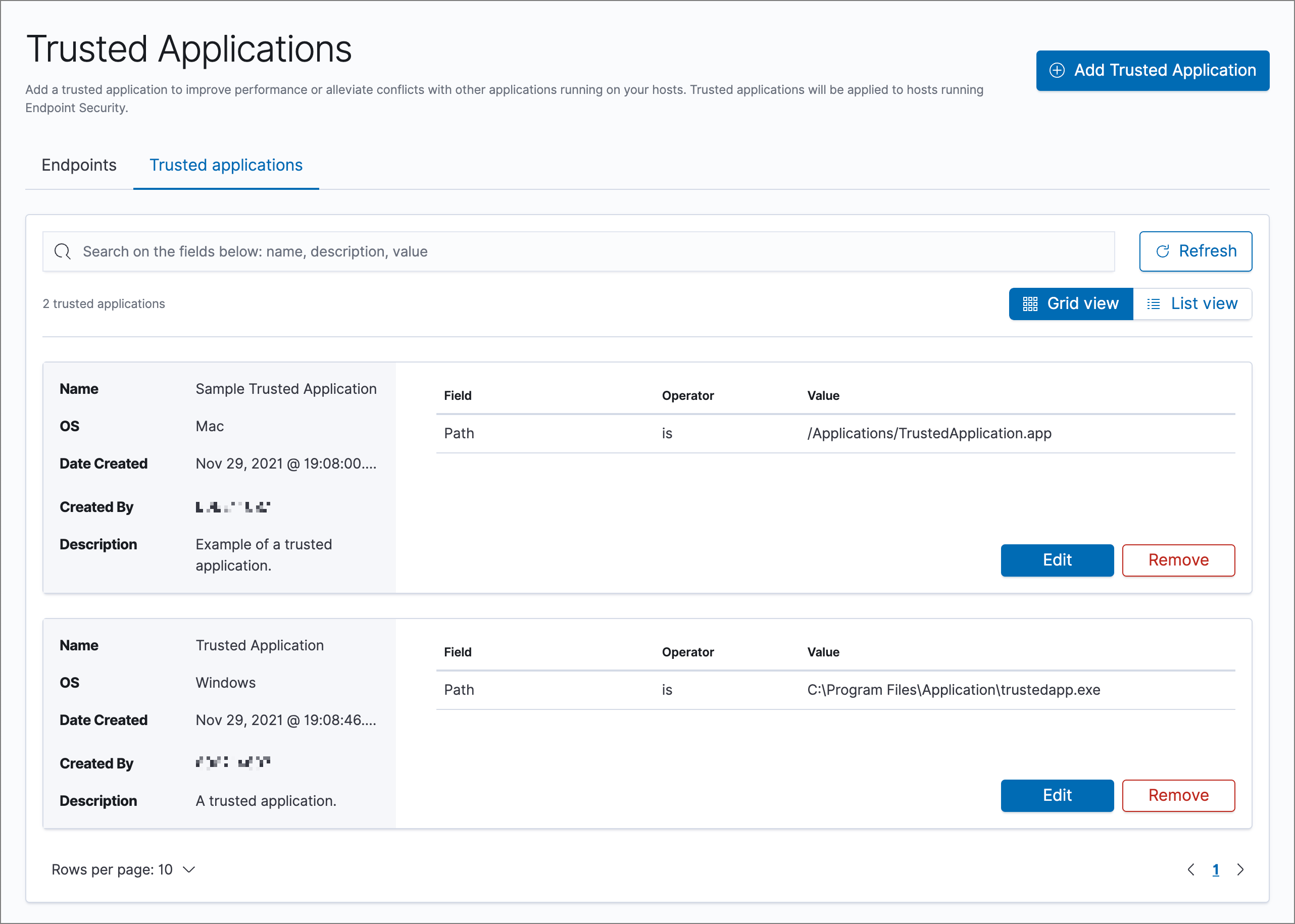
Task: Remove the Sample Trusted Application entry
Action: tap(1178, 560)
